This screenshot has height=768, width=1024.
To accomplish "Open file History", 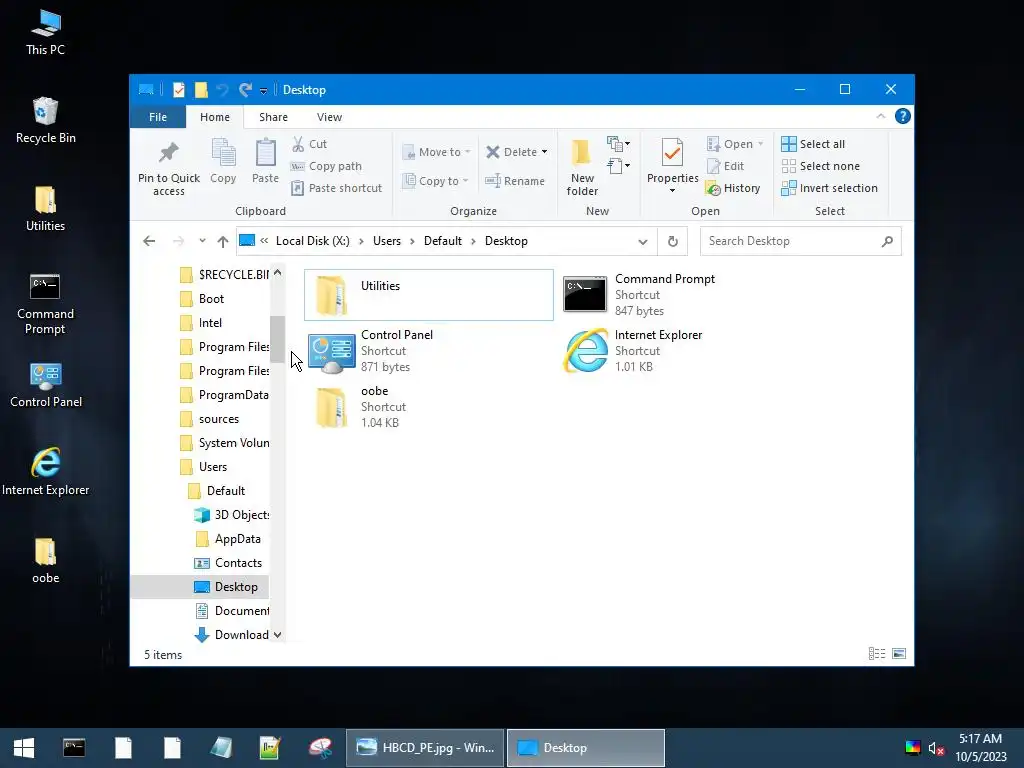I will 733,188.
